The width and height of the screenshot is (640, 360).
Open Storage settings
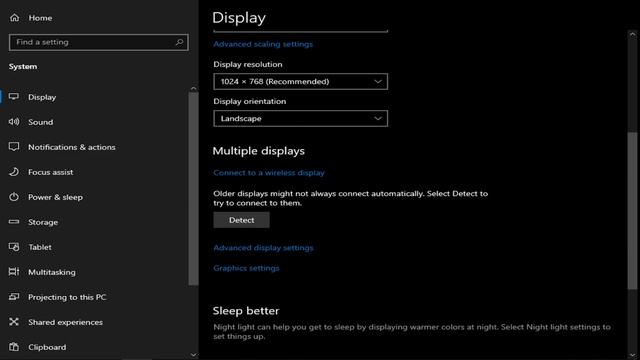pos(43,222)
